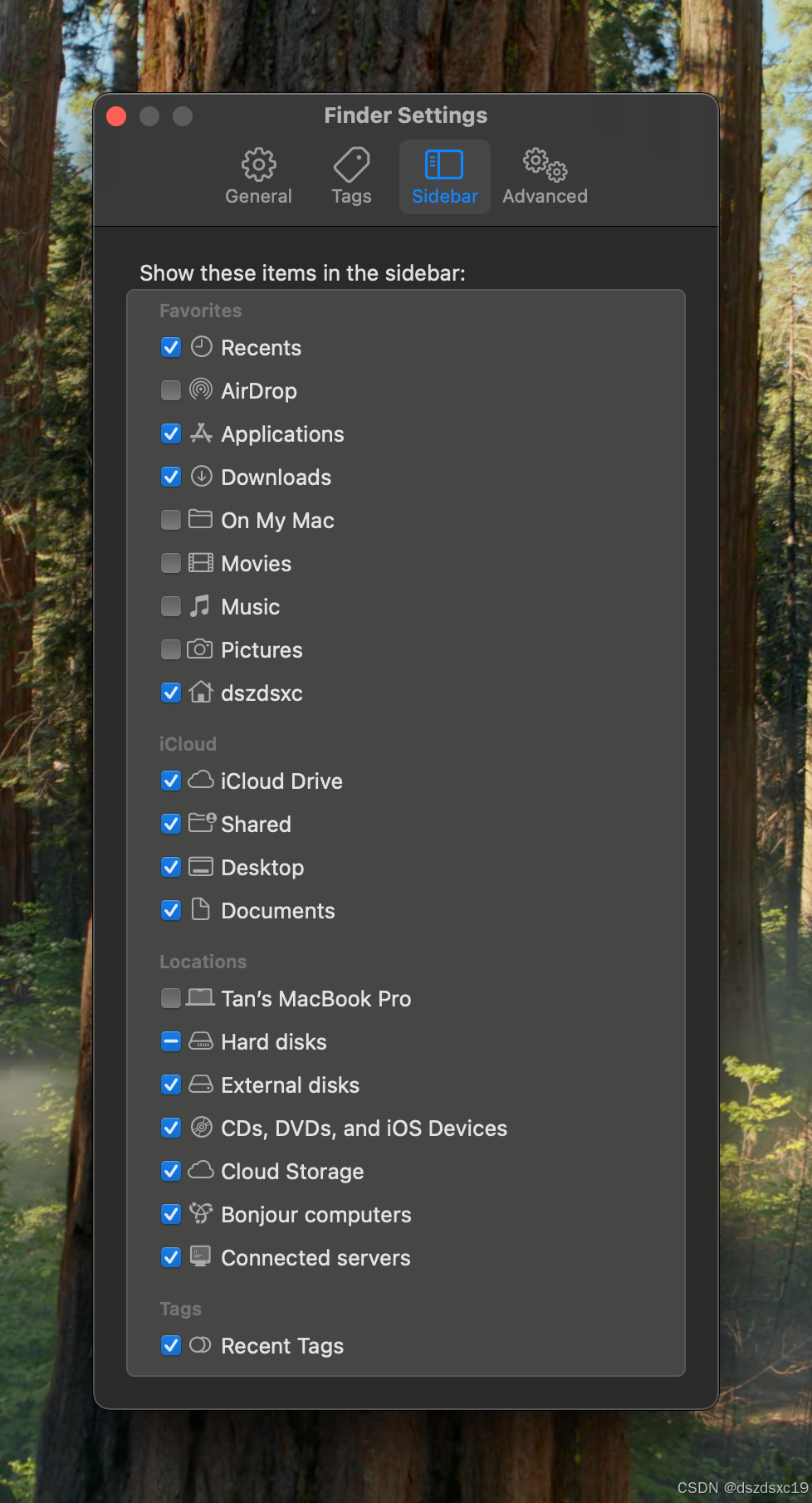Turn off Bonjour computers checkbox

[x=171, y=1214]
